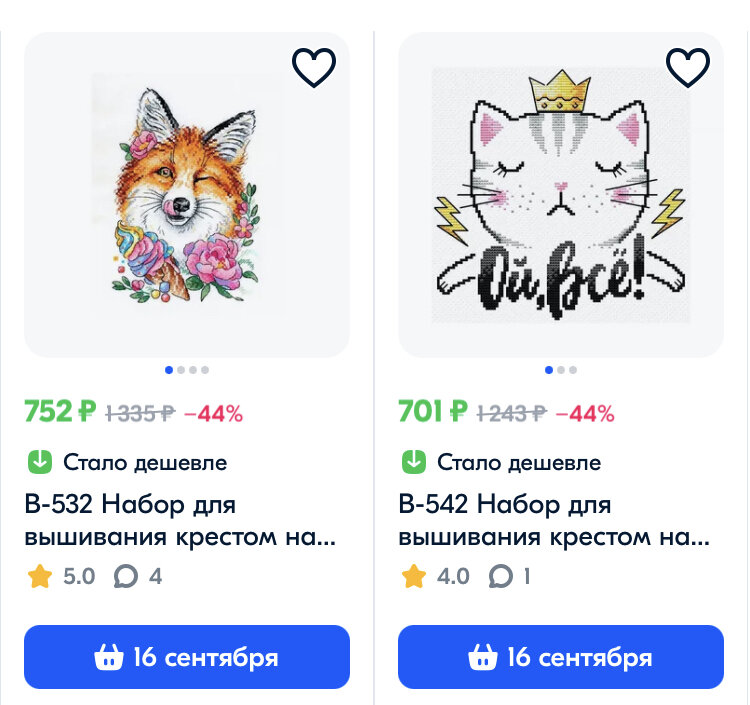
Task: Add fox embroidery kit to favorites
Action: pyautogui.click(x=314, y=67)
